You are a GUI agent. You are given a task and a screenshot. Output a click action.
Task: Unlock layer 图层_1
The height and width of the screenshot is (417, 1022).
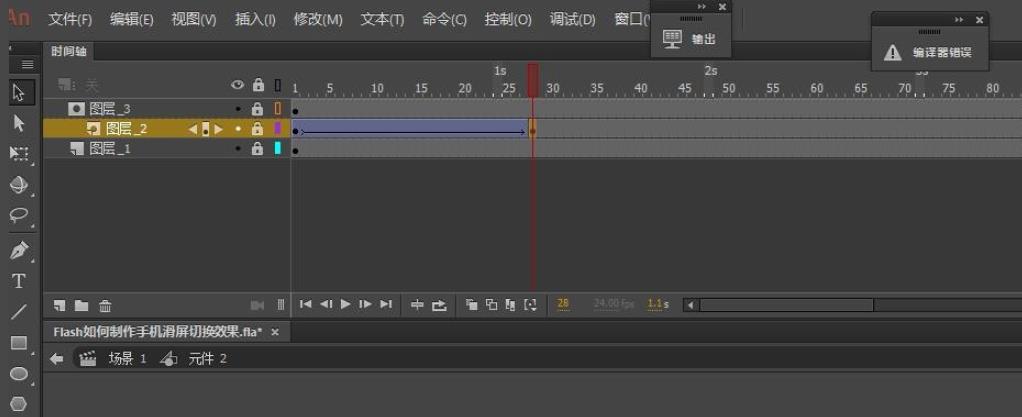(x=257, y=149)
